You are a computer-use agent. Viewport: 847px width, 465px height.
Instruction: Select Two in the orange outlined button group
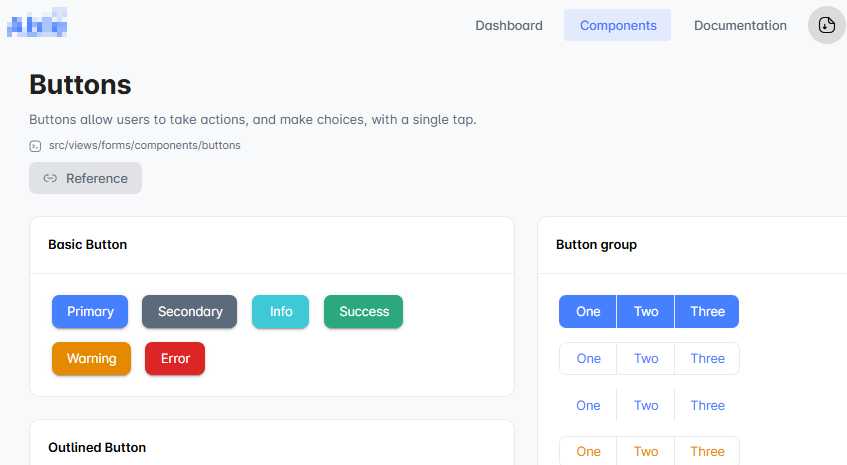[x=646, y=451]
